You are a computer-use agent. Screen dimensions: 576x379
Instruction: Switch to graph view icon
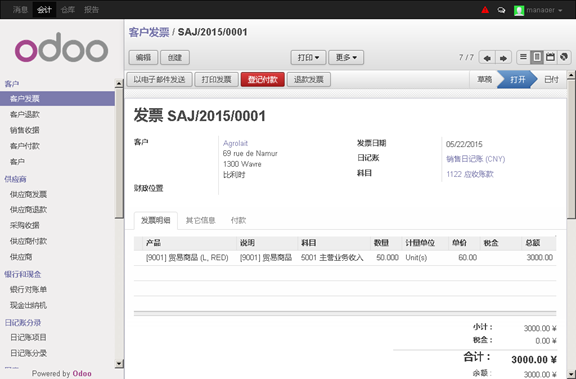coord(564,57)
